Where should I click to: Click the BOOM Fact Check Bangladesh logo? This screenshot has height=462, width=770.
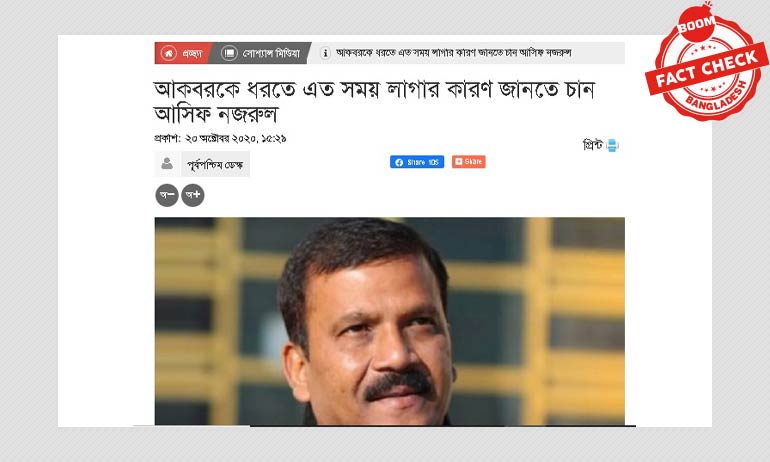click(707, 61)
